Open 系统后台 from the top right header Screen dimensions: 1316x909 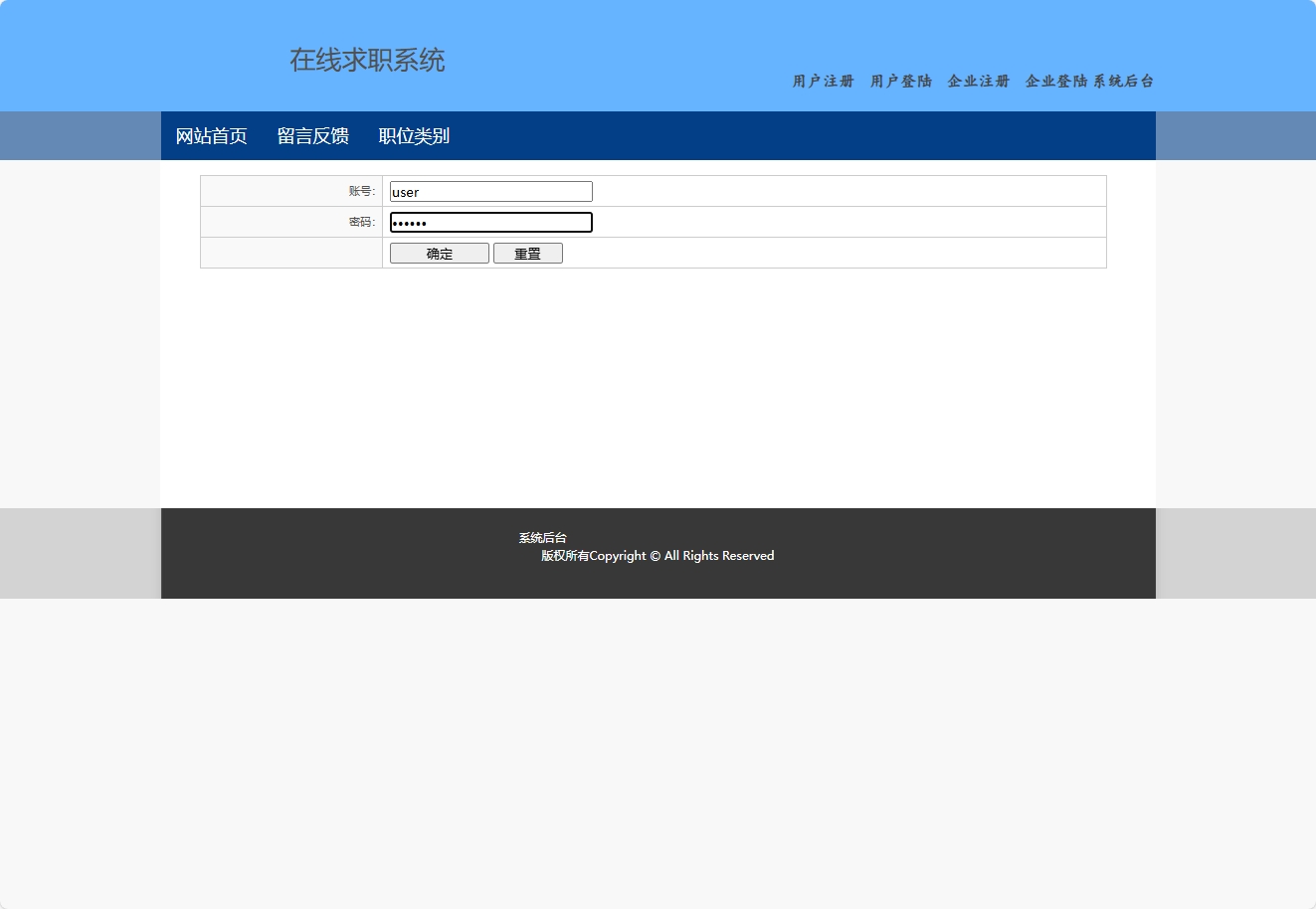point(1122,82)
